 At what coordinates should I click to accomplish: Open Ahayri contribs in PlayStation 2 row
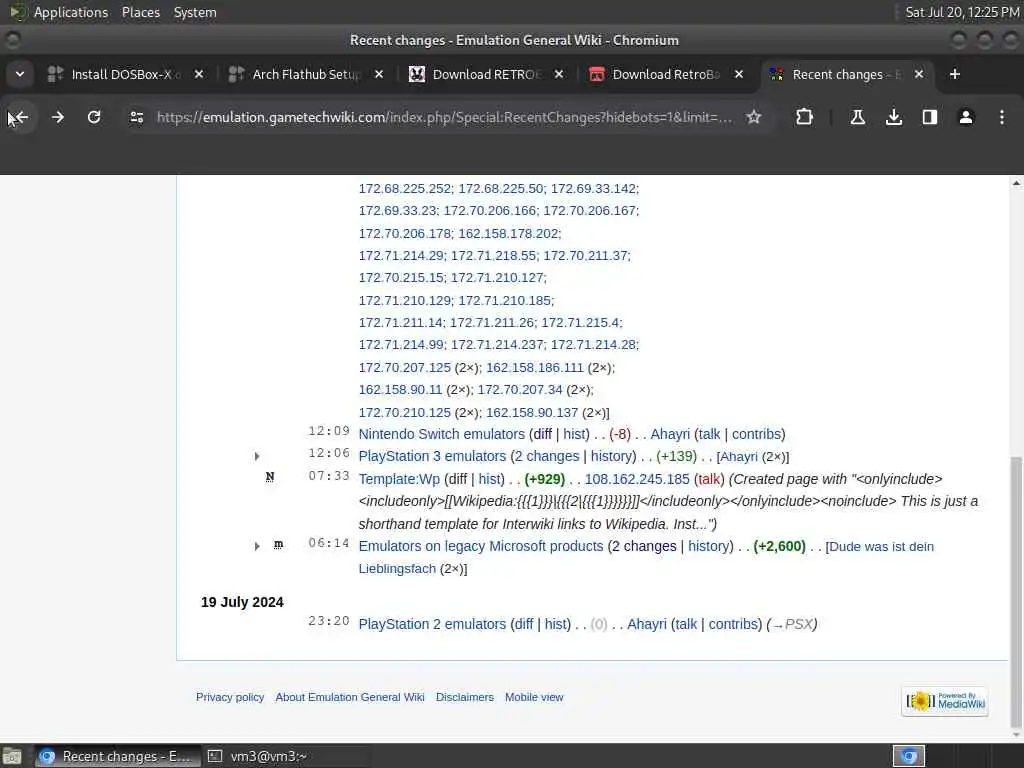[735, 624]
